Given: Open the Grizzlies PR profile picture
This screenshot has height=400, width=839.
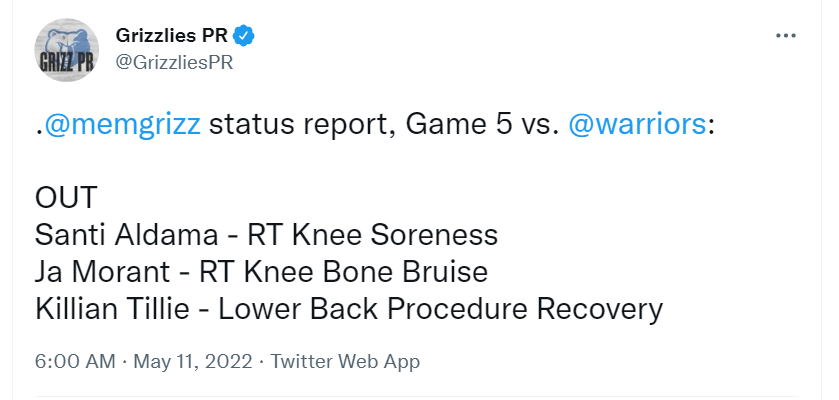Looking at the screenshot, I should [x=67, y=50].
